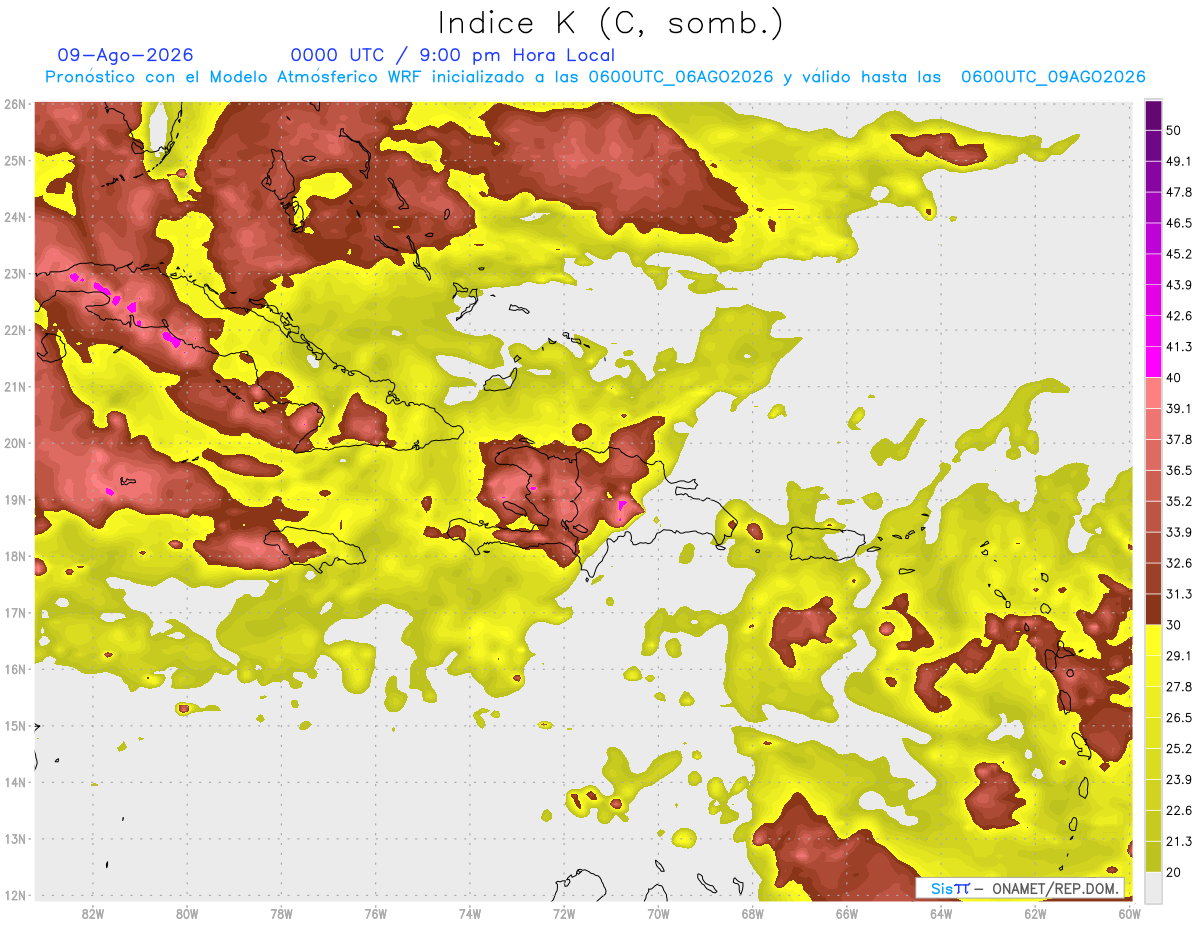The width and height of the screenshot is (1200, 927).
Task: Click the dark brown colorbar swatch between 30 and 31.3
Action: pyautogui.click(x=1153, y=609)
